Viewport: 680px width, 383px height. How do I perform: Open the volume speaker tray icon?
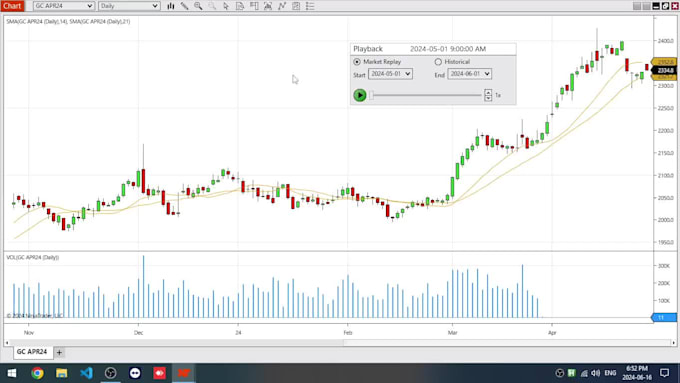596,373
